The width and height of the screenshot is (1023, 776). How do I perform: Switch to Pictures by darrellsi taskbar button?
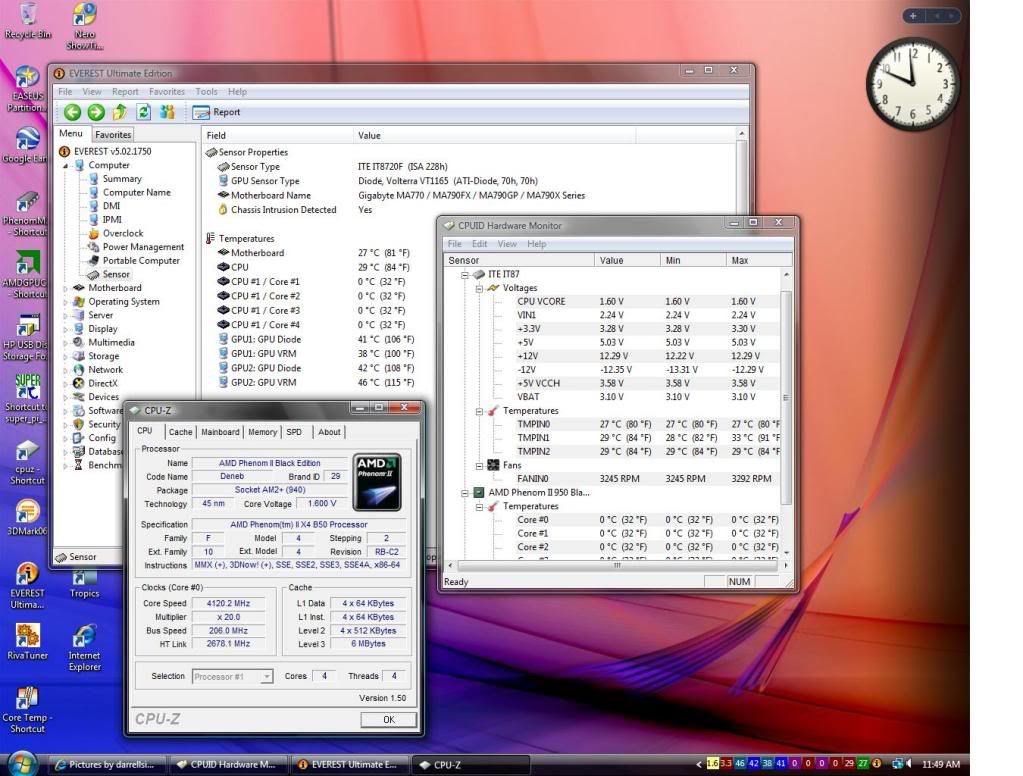[x=106, y=764]
